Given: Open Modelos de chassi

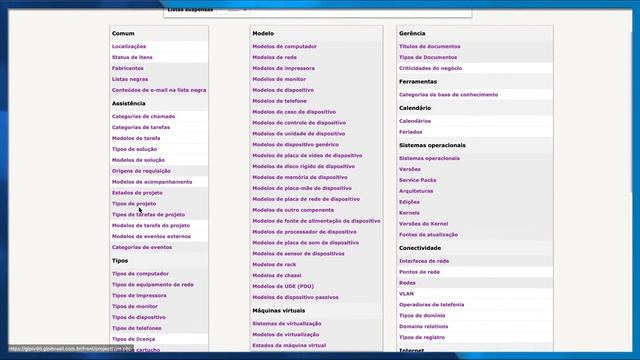Looking at the screenshot, I should [x=276, y=276].
